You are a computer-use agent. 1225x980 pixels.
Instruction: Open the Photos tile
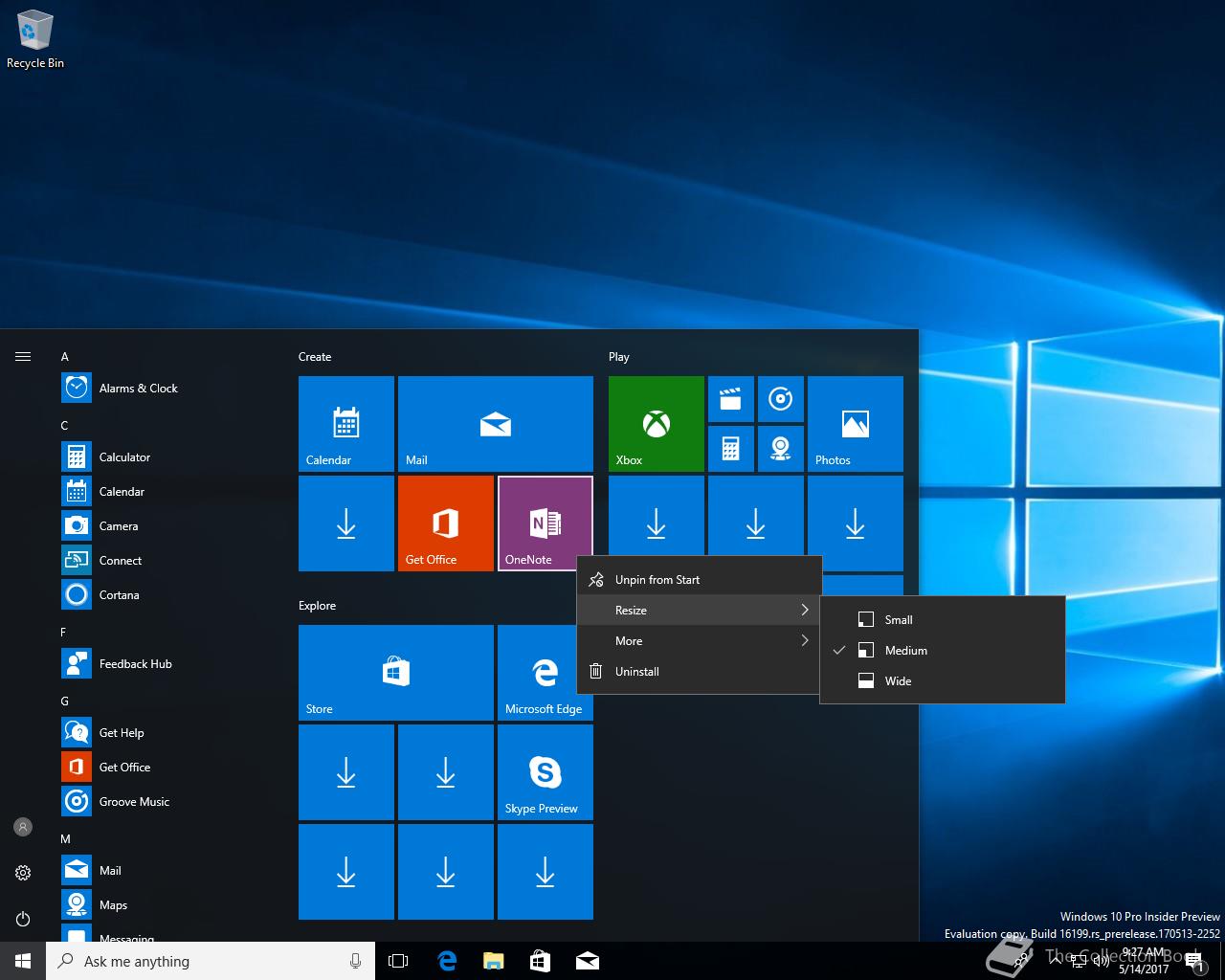pyautogui.click(x=856, y=424)
